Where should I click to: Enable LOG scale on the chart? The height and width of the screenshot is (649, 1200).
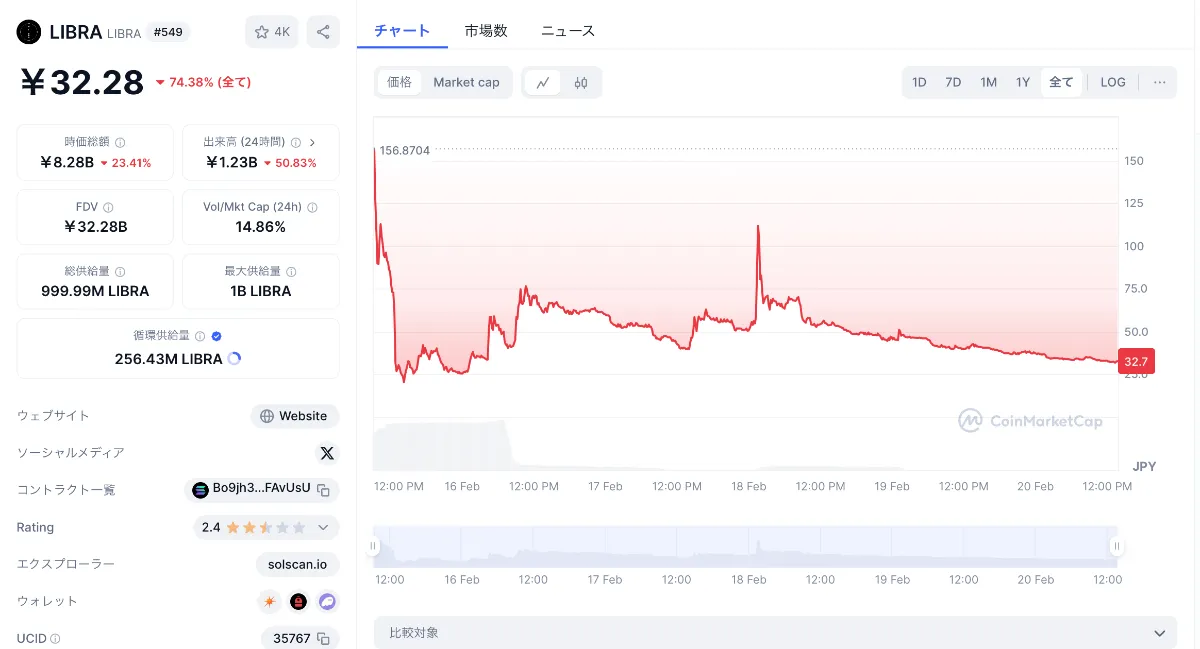click(1112, 82)
